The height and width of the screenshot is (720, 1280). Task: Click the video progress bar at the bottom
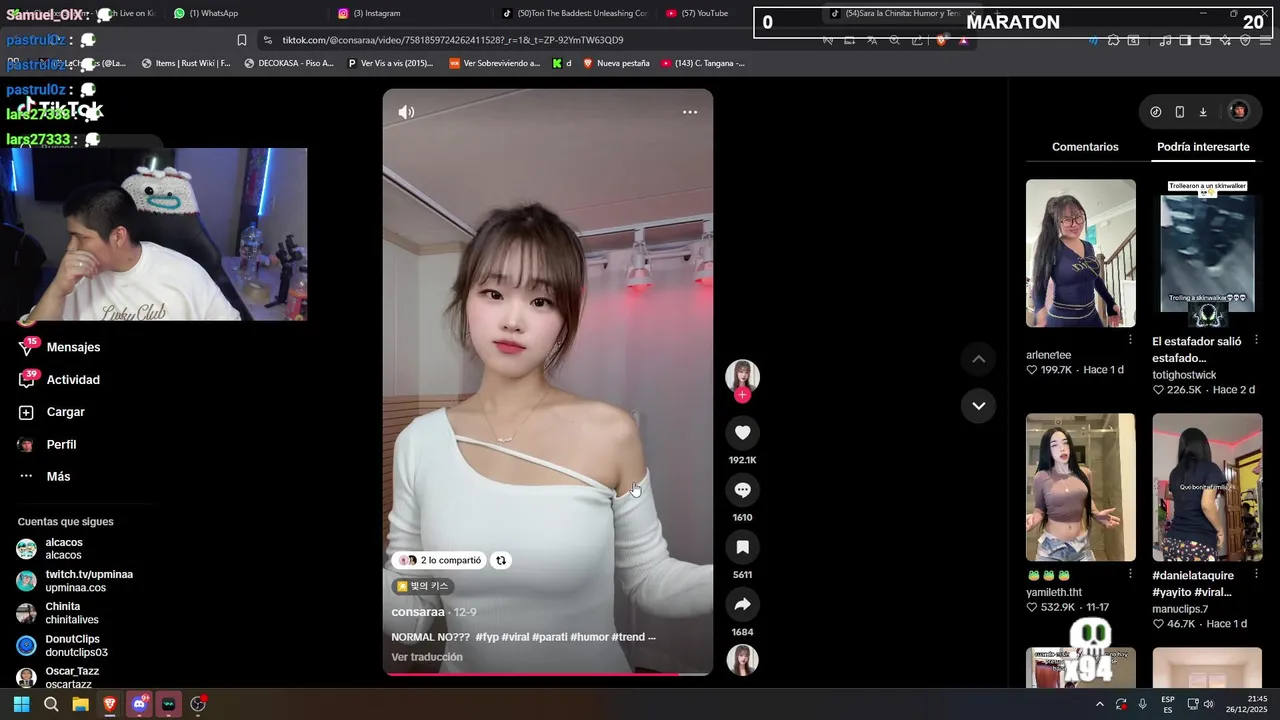pyautogui.click(x=548, y=674)
